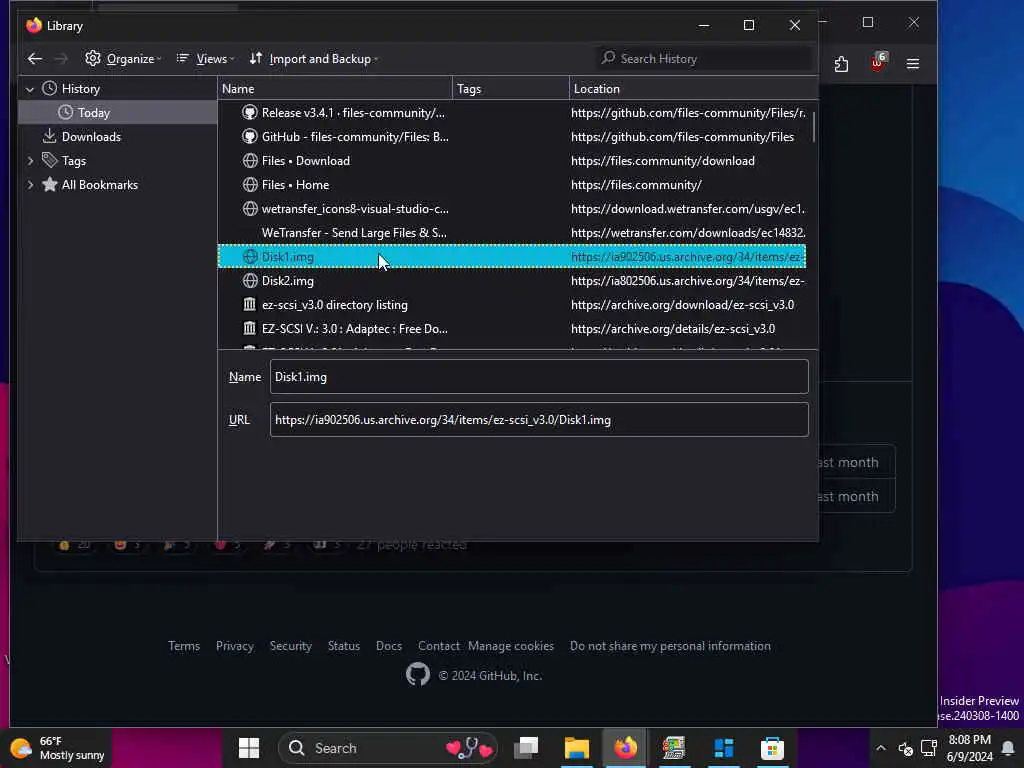This screenshot has width=1024, height=768.
Task: Open the Privacy footer link
Action: click(234, 646)
